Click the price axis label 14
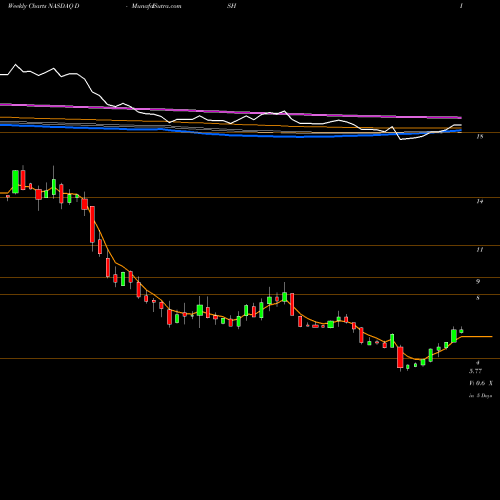This screenshot has width=500, height=500. (x=480, y=201)
